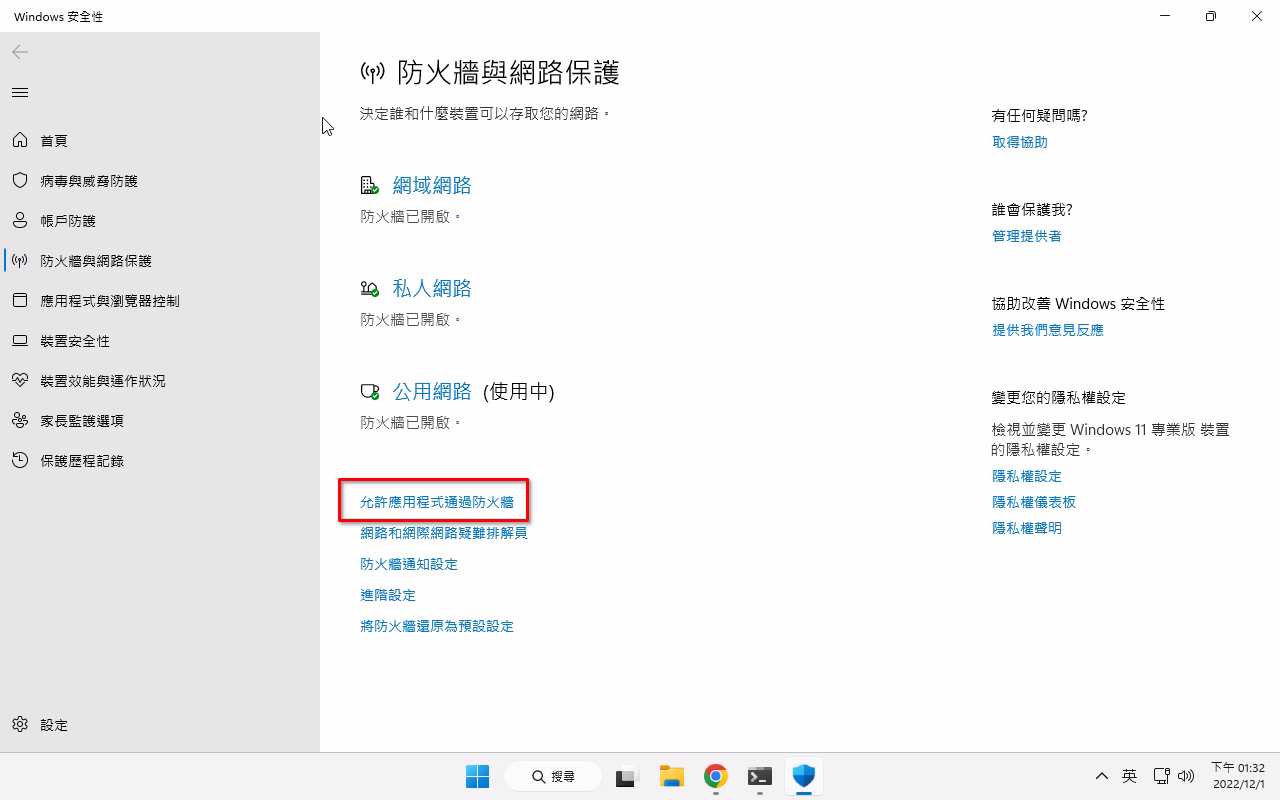Open Device performance and health heart icon
This screenshot has height=800, width=1280.
click(x=20, y=381)
